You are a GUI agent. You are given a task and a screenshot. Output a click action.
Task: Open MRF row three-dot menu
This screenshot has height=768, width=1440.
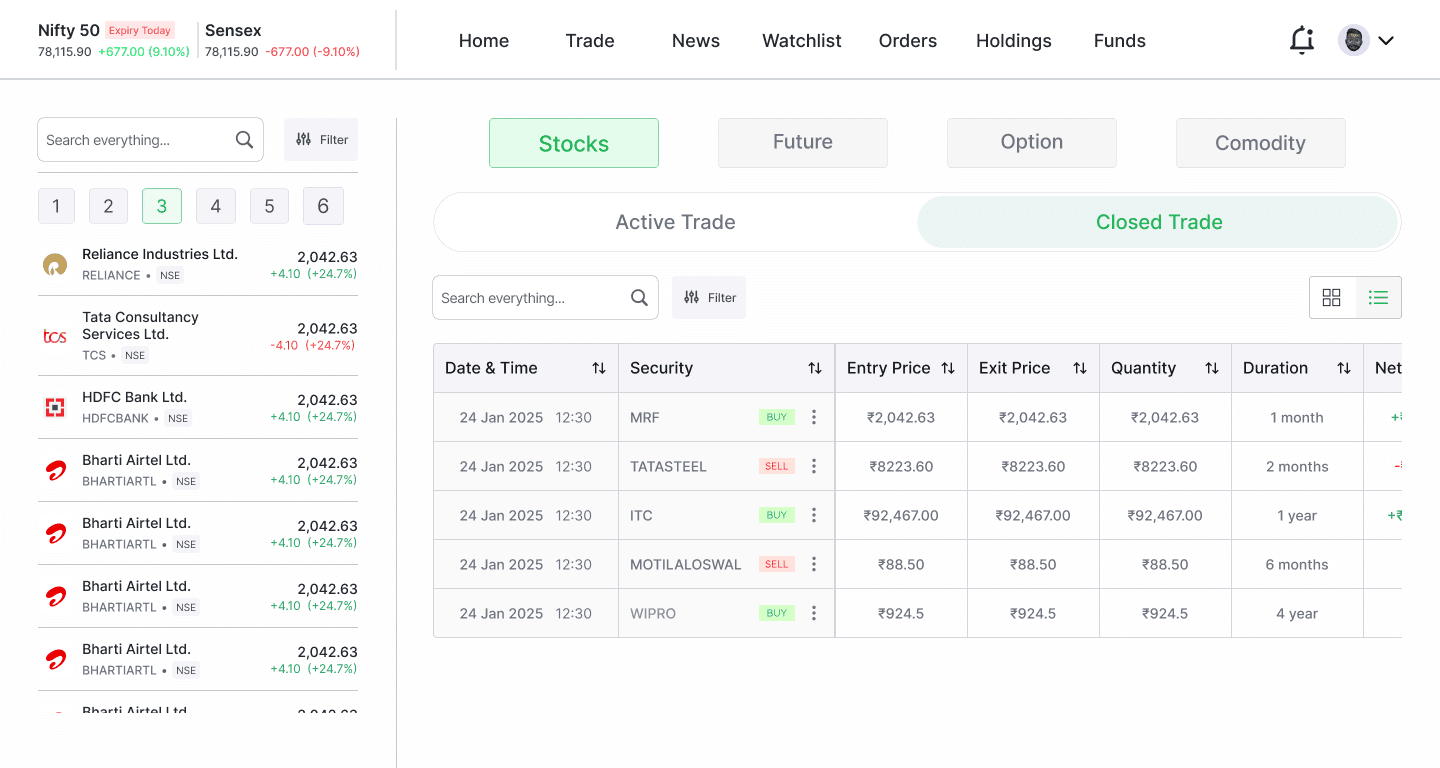click(814, 417)
